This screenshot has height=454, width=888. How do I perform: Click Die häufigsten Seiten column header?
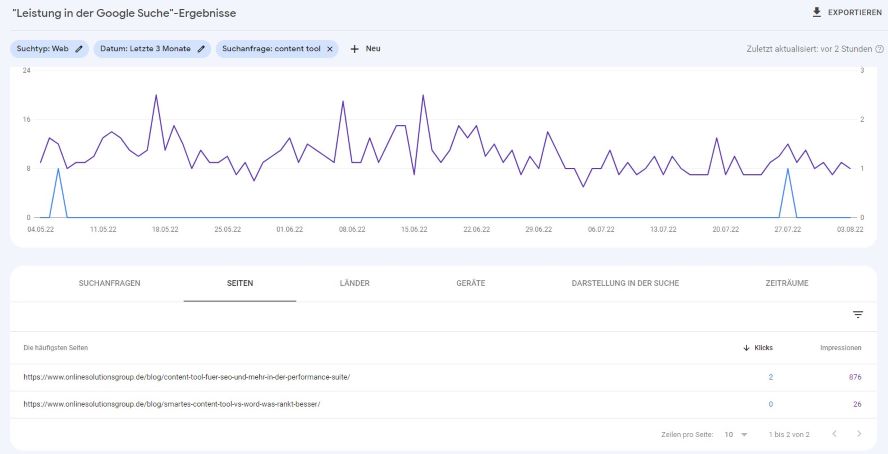56,348
